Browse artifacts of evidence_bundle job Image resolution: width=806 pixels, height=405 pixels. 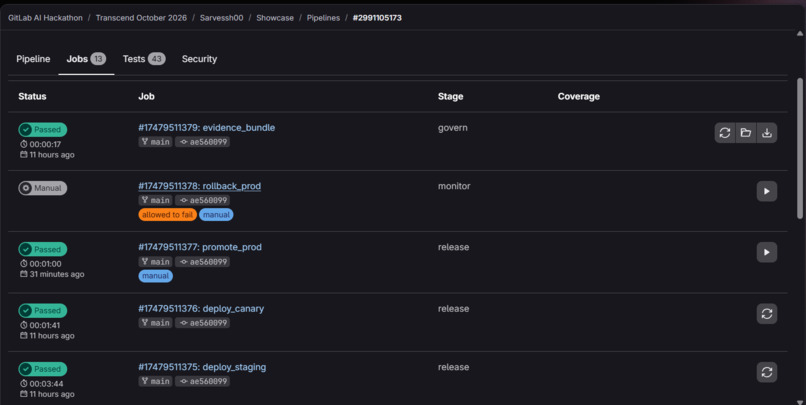(746, 133)
